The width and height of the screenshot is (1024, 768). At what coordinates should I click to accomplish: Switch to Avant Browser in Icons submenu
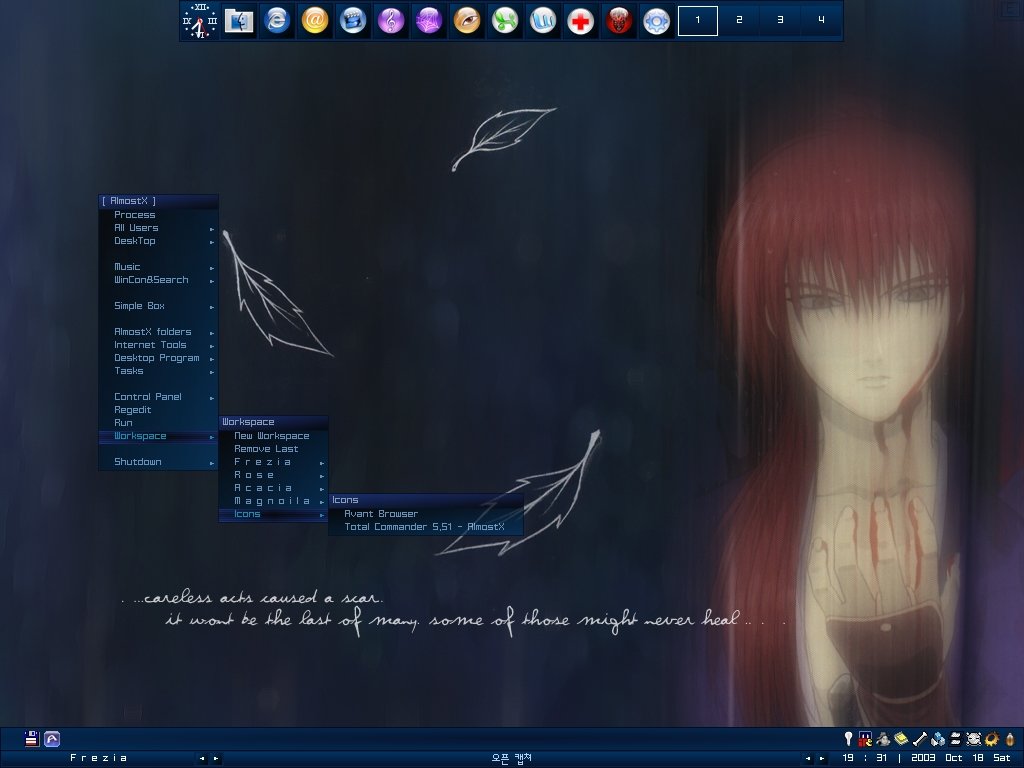click(426, 514)
